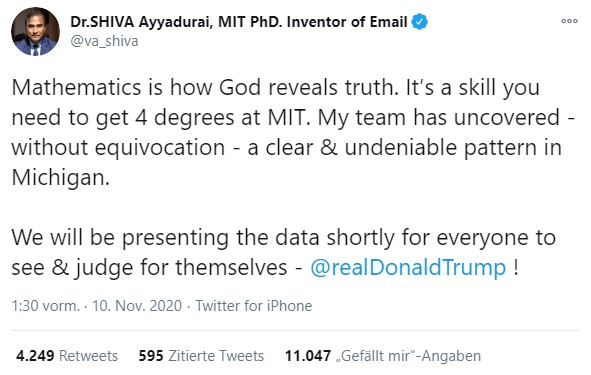Click the @va_shiva handle
Viewport: 591px width, 375px height.
click(x=104, y=41)
